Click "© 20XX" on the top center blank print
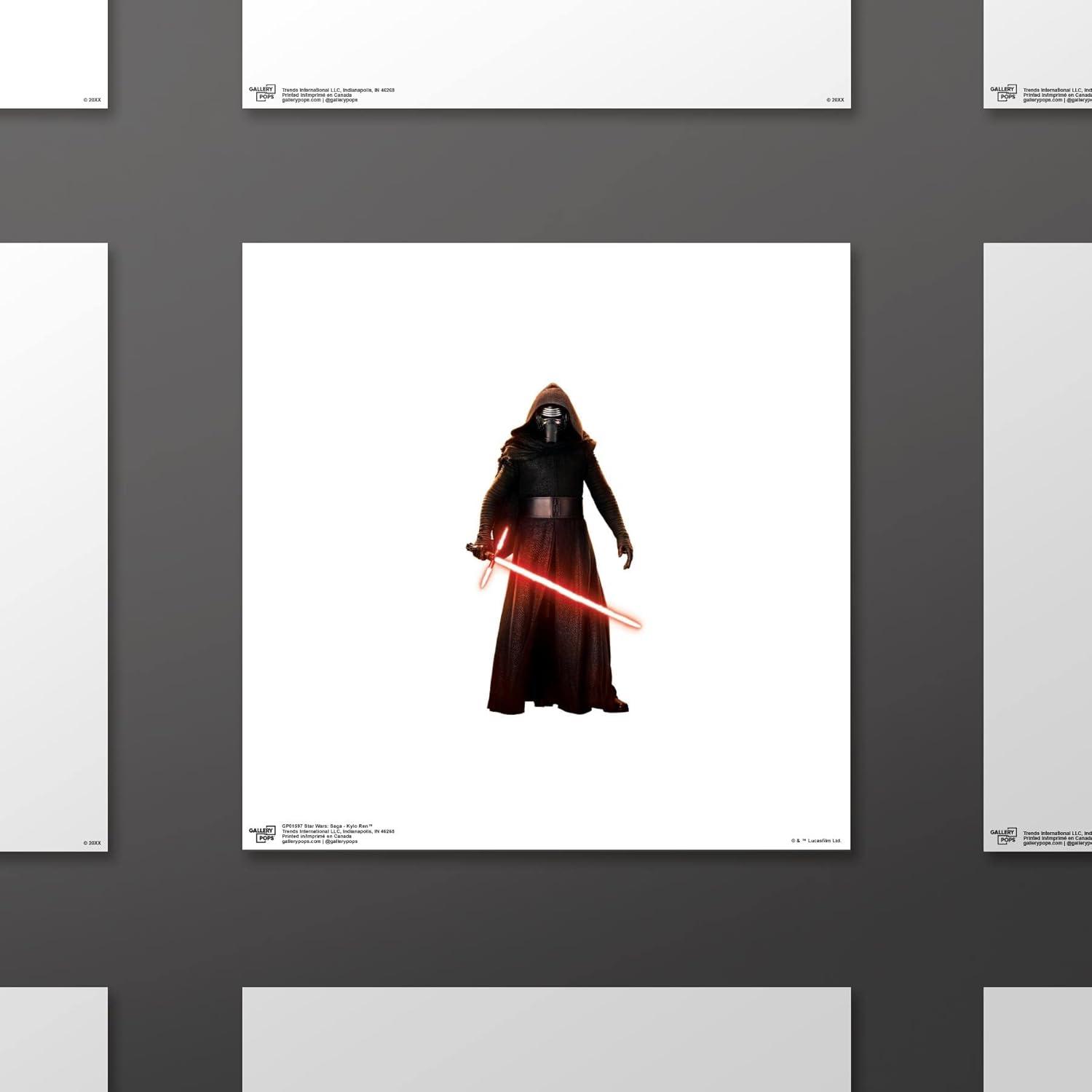 835,100
